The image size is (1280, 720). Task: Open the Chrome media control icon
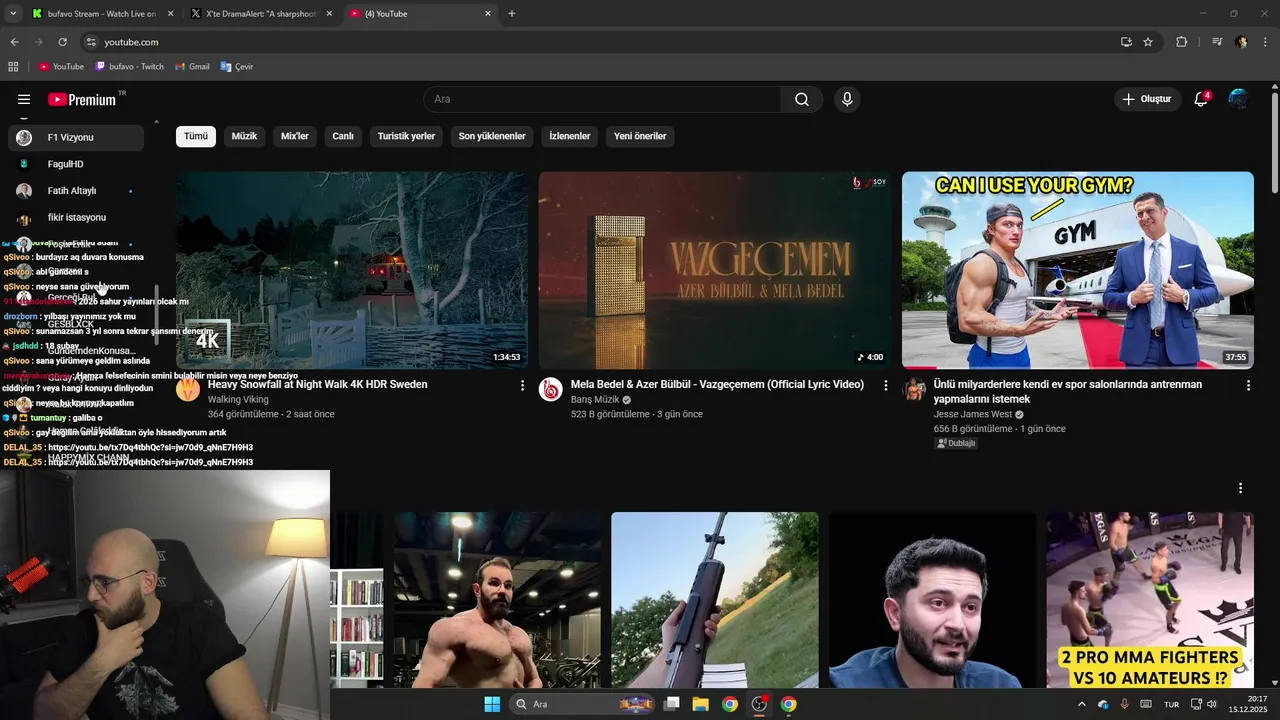click(1217, 42)
